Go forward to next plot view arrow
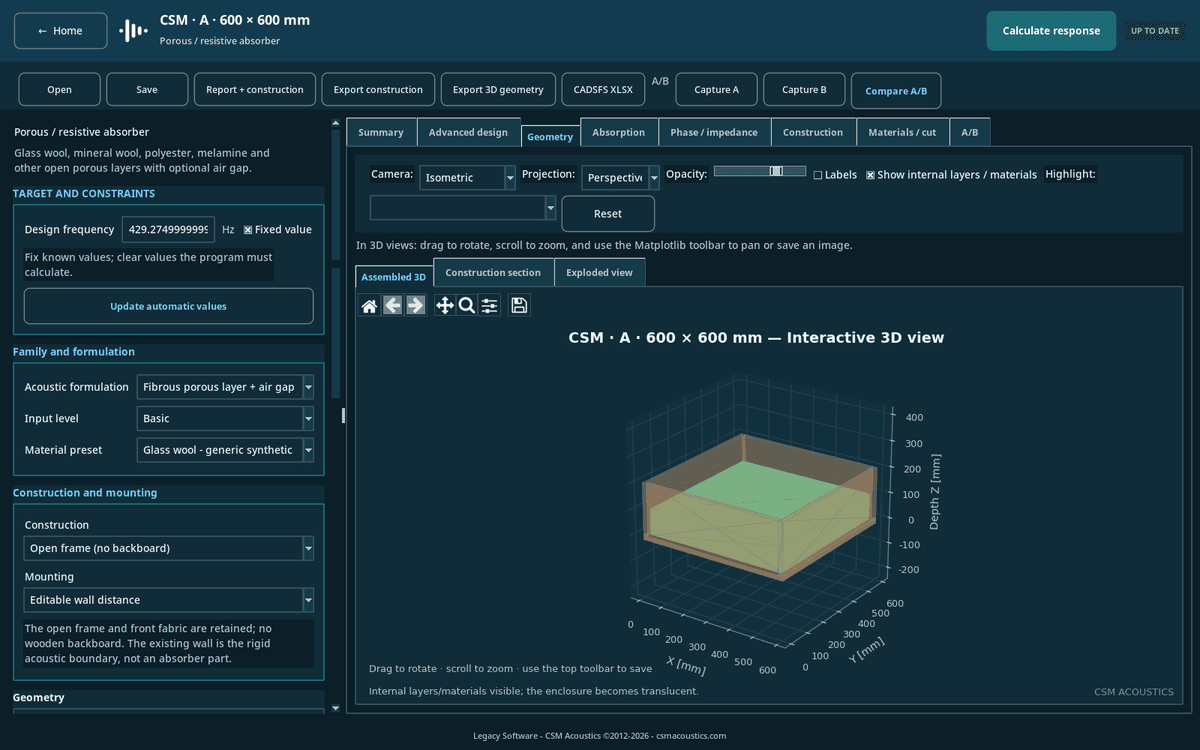Viewport: 1200px width, 750px height. pyautogui.click(x=416, y=306)
